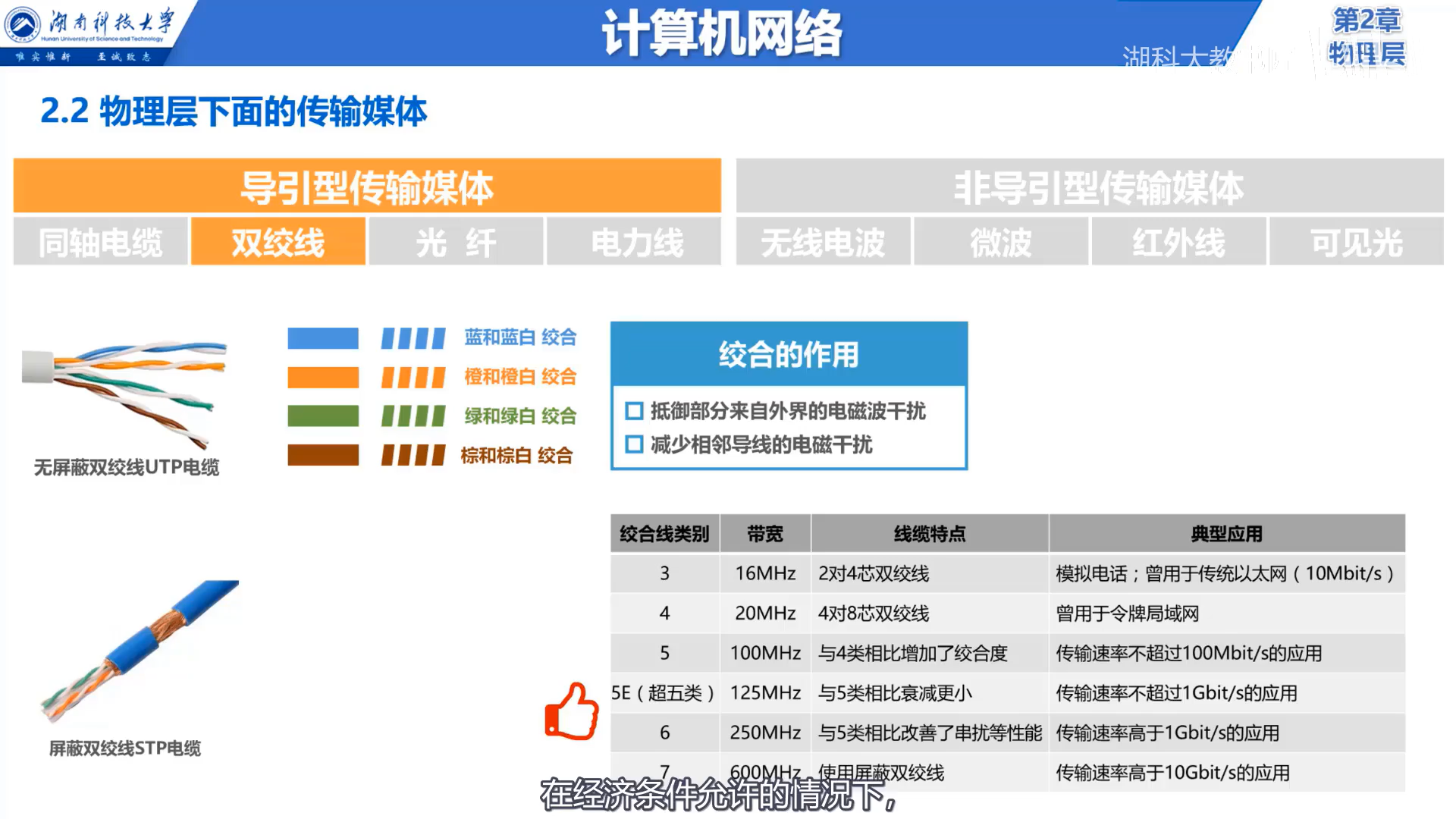This screenshot has height=819, width=1456.
Task: Select the 红外线 tab
Action: pos(1178,243)
